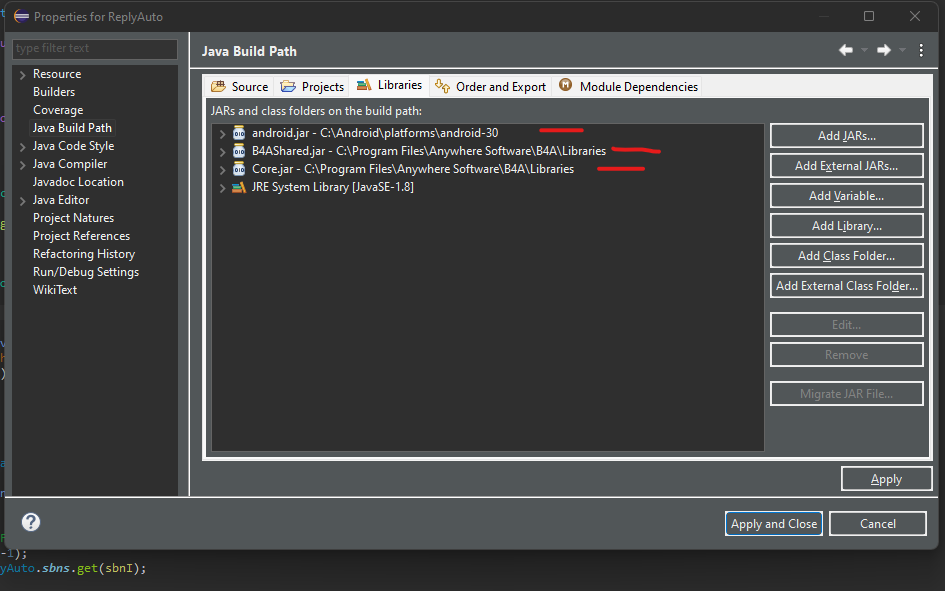Click the Source tab's package icon
Screen dimensions: 945x591
pos(218,87)
